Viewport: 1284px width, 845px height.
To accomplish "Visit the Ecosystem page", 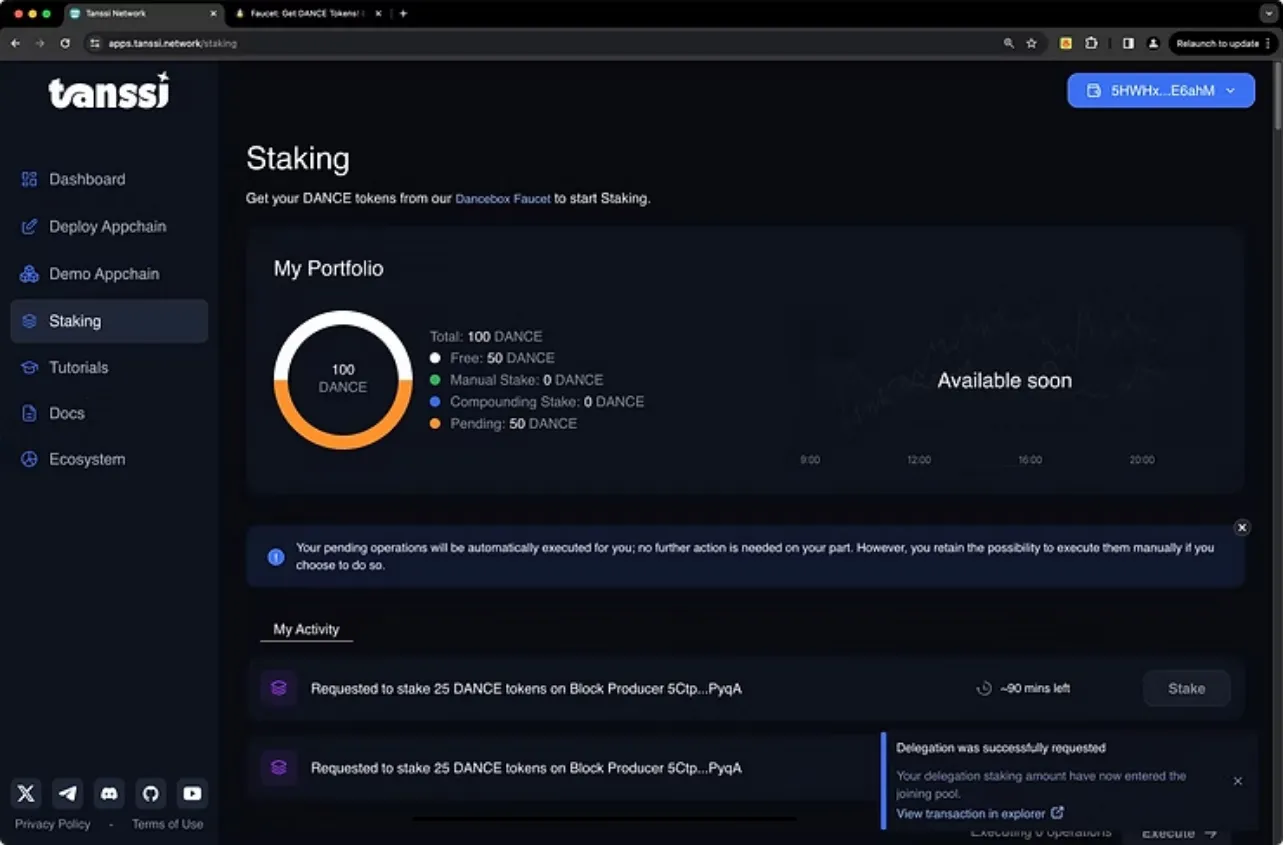I will (87, 459).
